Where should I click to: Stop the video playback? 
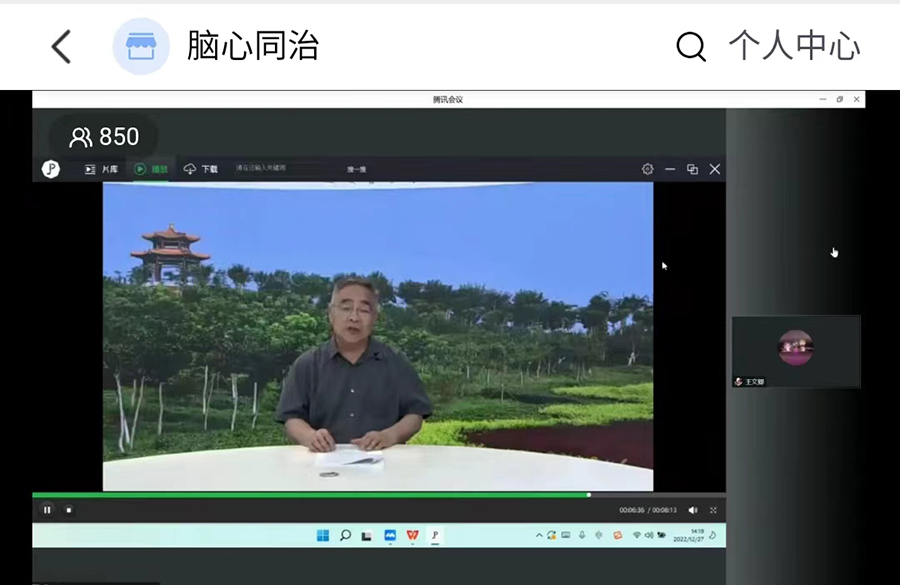[x=69, y=509]
